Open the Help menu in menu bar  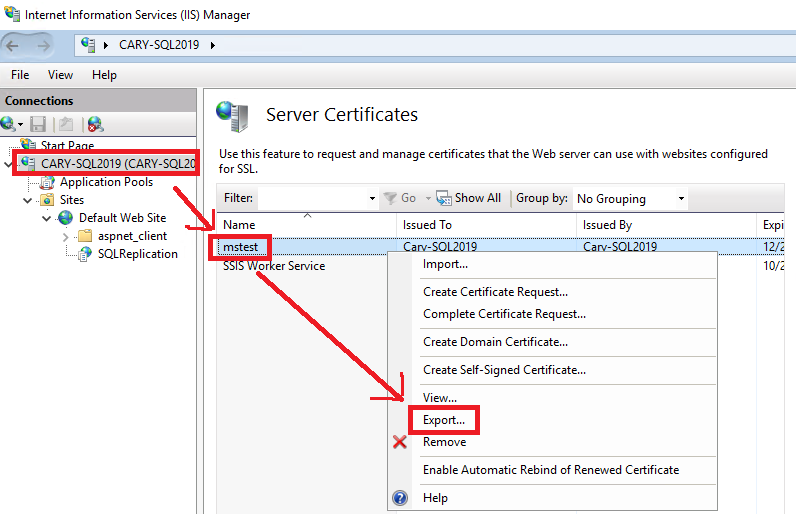(x=104, y=75)
